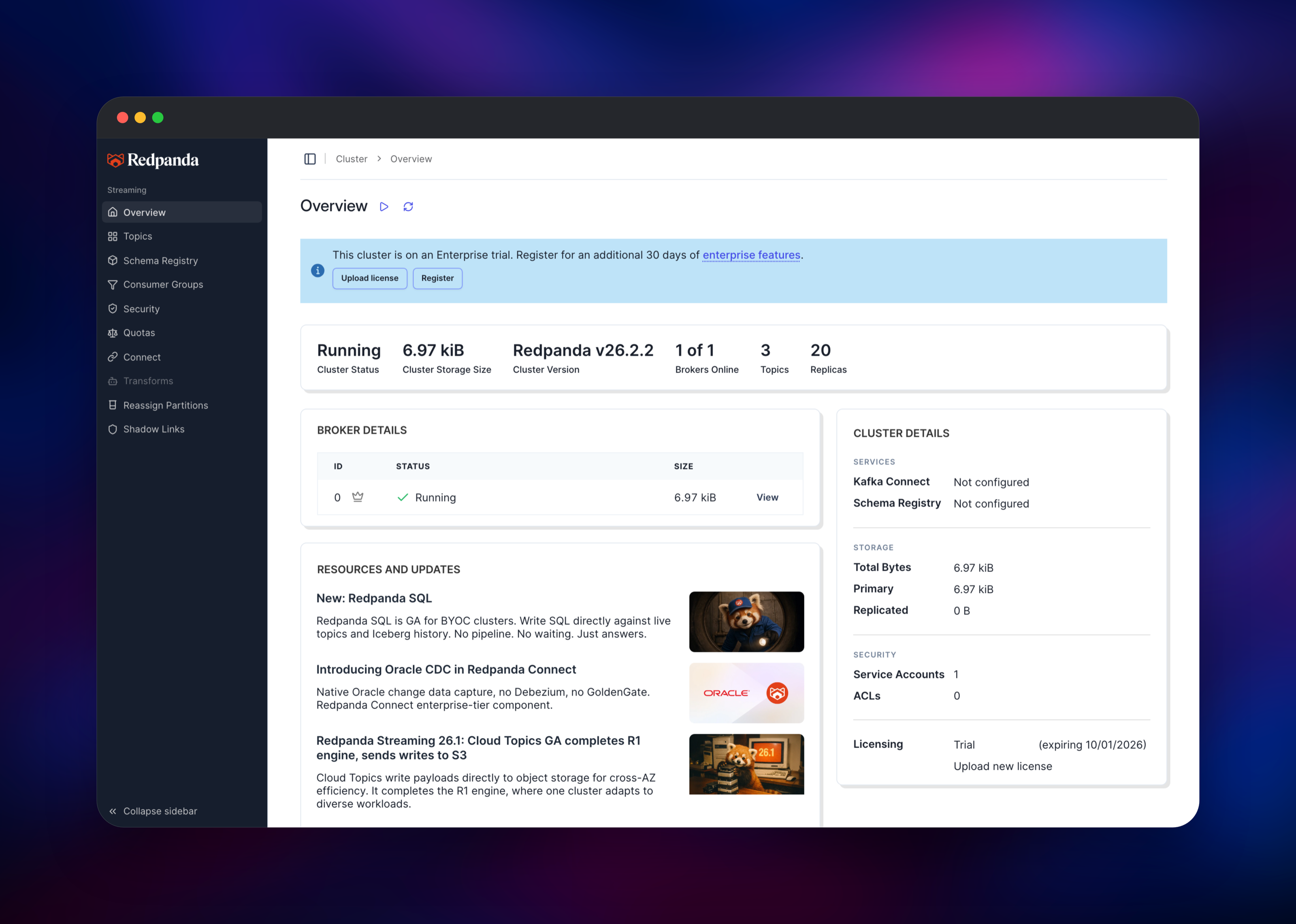Image resolution: width=1296 pixels, height=924 pixels.
Task: Click Collapse sidebar text
Action: pos(160,811)
